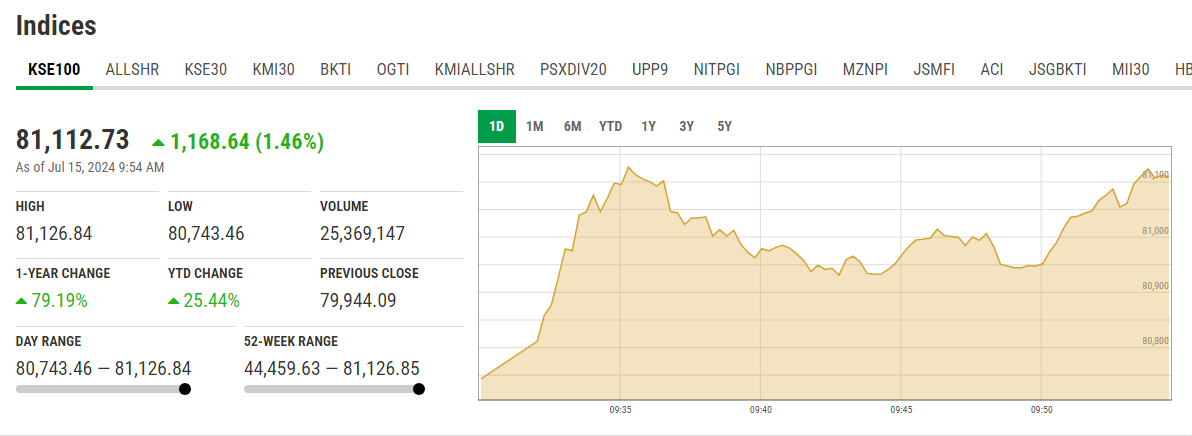Viewport: 1192px width, 436px height.
Task: Click the change value 1,168.64 (1.46%)
Action: point(246,141)
